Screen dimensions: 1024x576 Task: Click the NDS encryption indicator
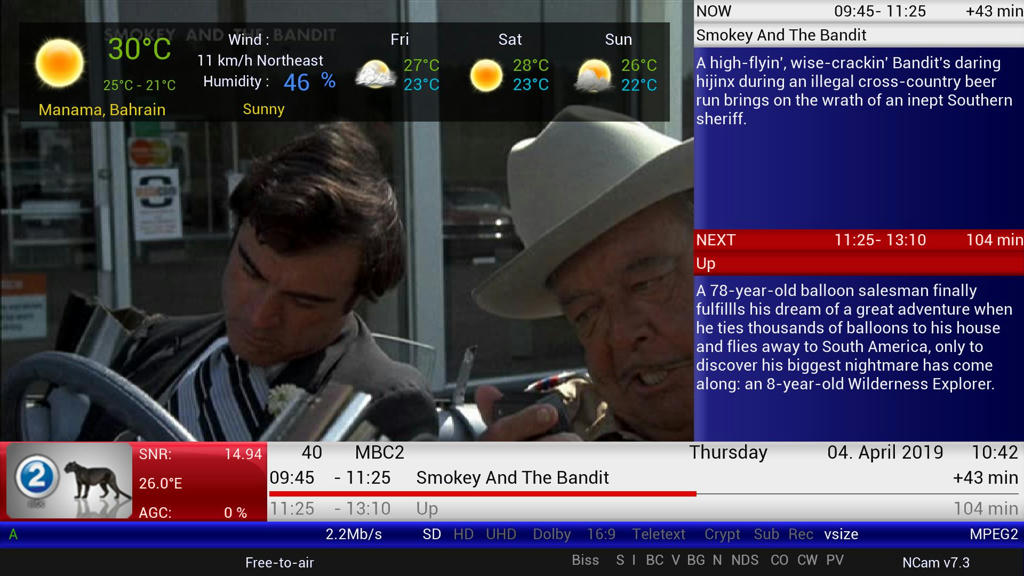coord(744,560)
